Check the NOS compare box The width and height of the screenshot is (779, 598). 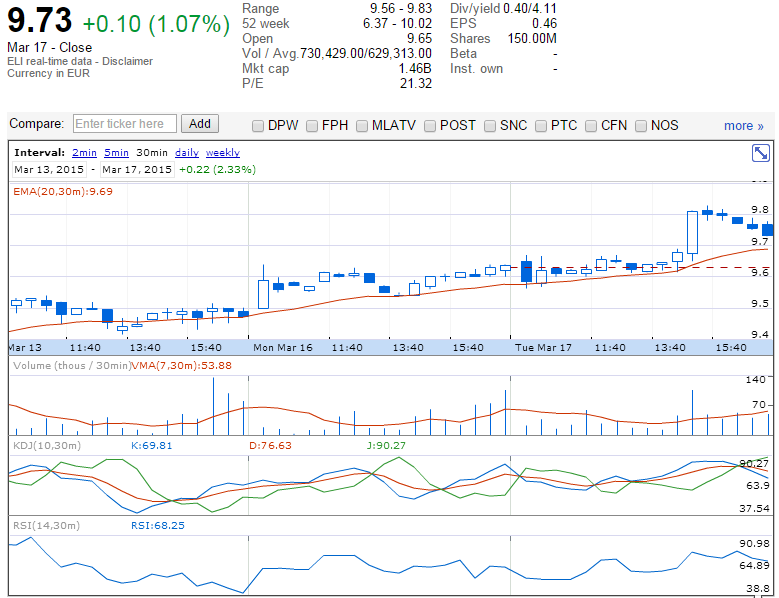click(x=641, y=126)
